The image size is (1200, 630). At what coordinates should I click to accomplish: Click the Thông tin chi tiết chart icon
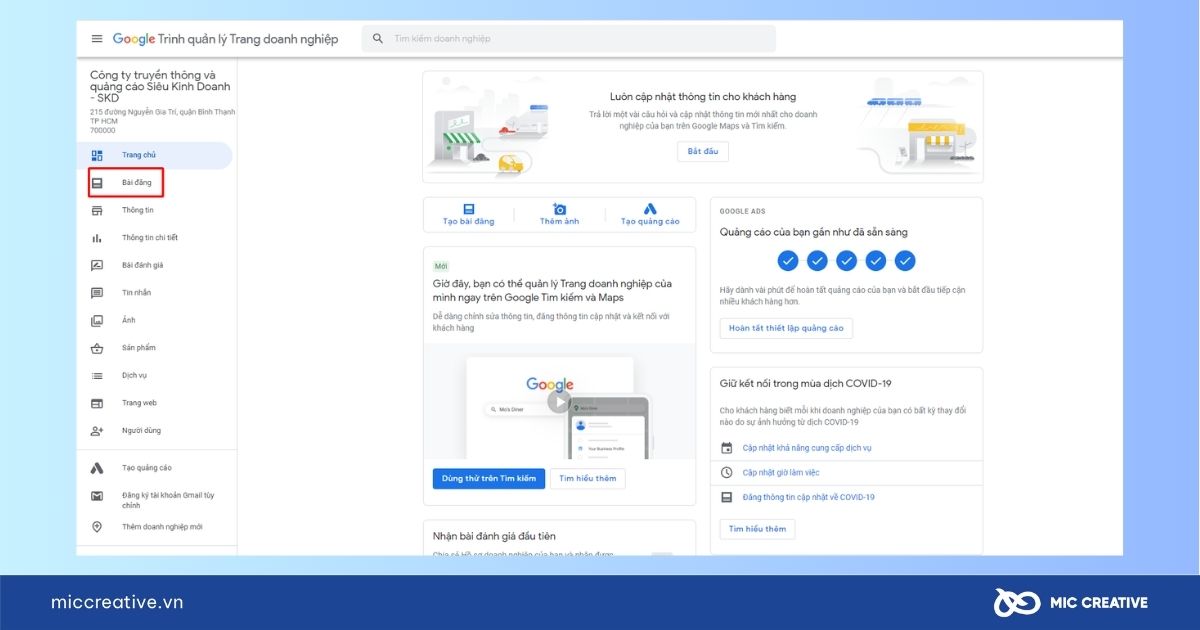97,238
